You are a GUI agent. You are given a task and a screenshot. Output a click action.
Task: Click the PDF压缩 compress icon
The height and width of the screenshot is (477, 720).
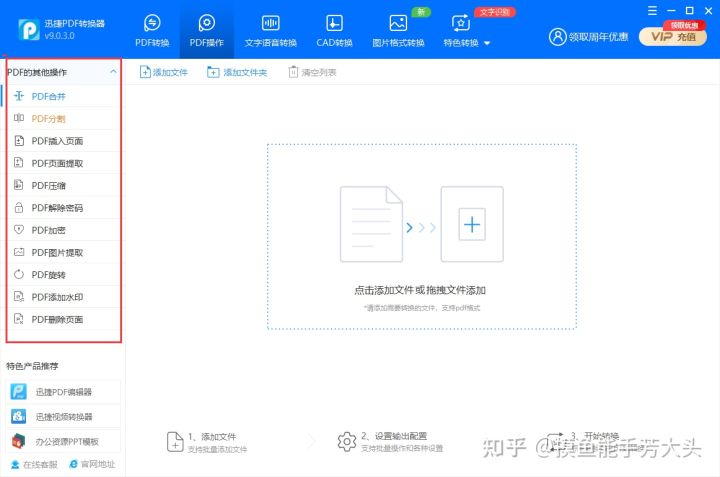click(x=19, y=185)
